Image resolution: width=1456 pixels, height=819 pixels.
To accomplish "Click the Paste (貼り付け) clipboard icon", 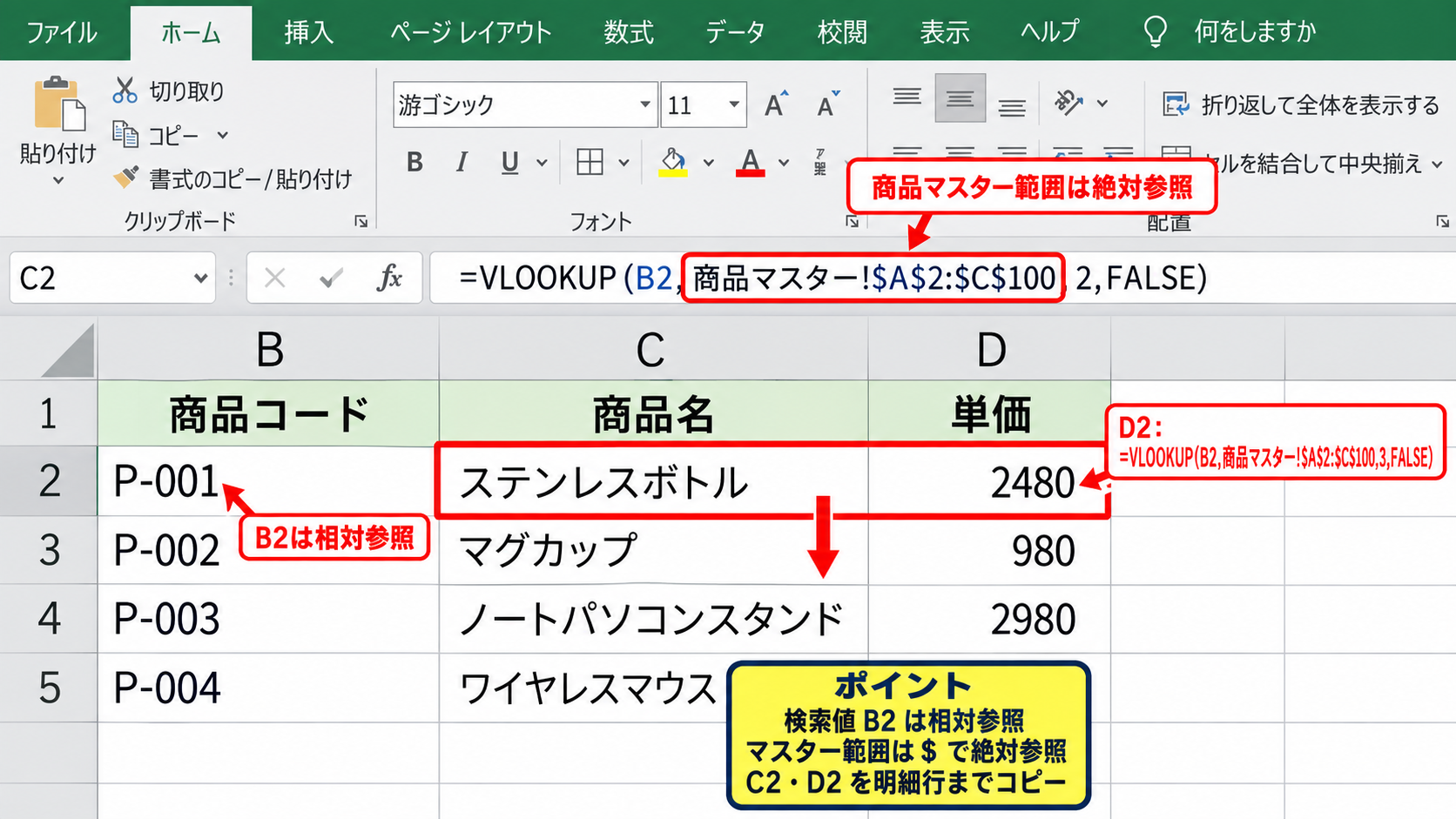I will 59,104.
